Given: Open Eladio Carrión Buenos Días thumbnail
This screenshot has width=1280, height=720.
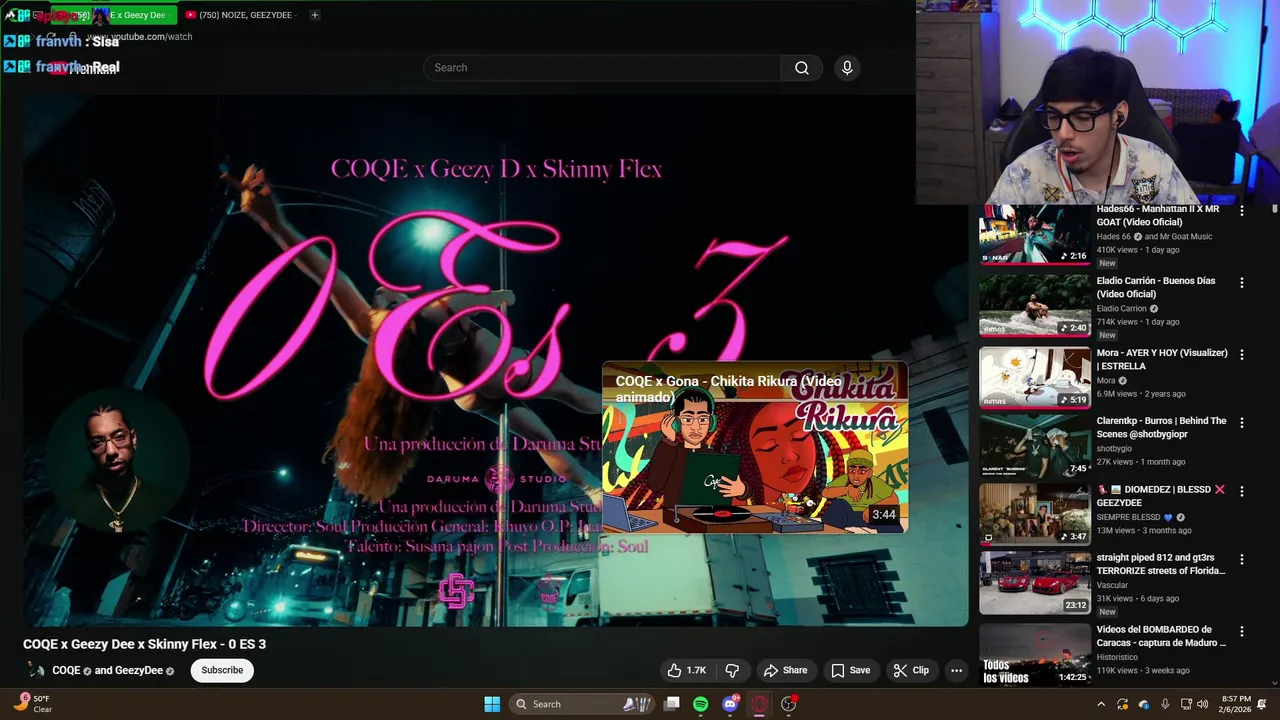Looking at the screenshot, I should [x=1035, y=306].
